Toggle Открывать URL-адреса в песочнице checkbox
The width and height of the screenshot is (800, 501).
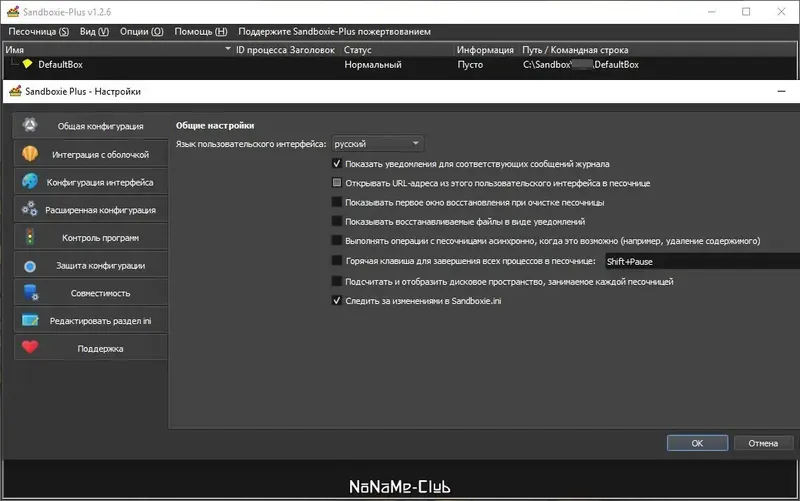(337, 183)
